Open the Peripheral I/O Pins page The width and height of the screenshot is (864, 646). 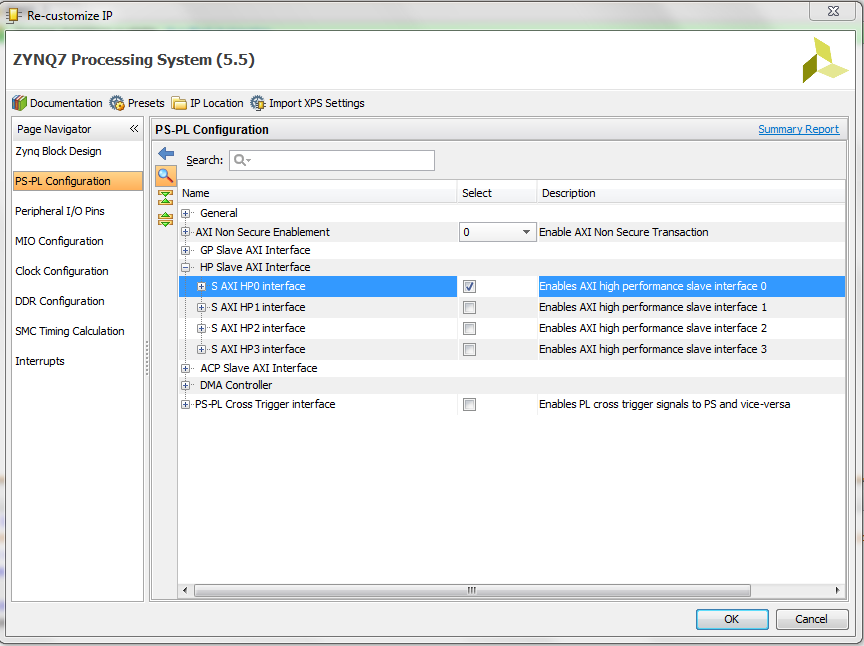click(60, 211)
